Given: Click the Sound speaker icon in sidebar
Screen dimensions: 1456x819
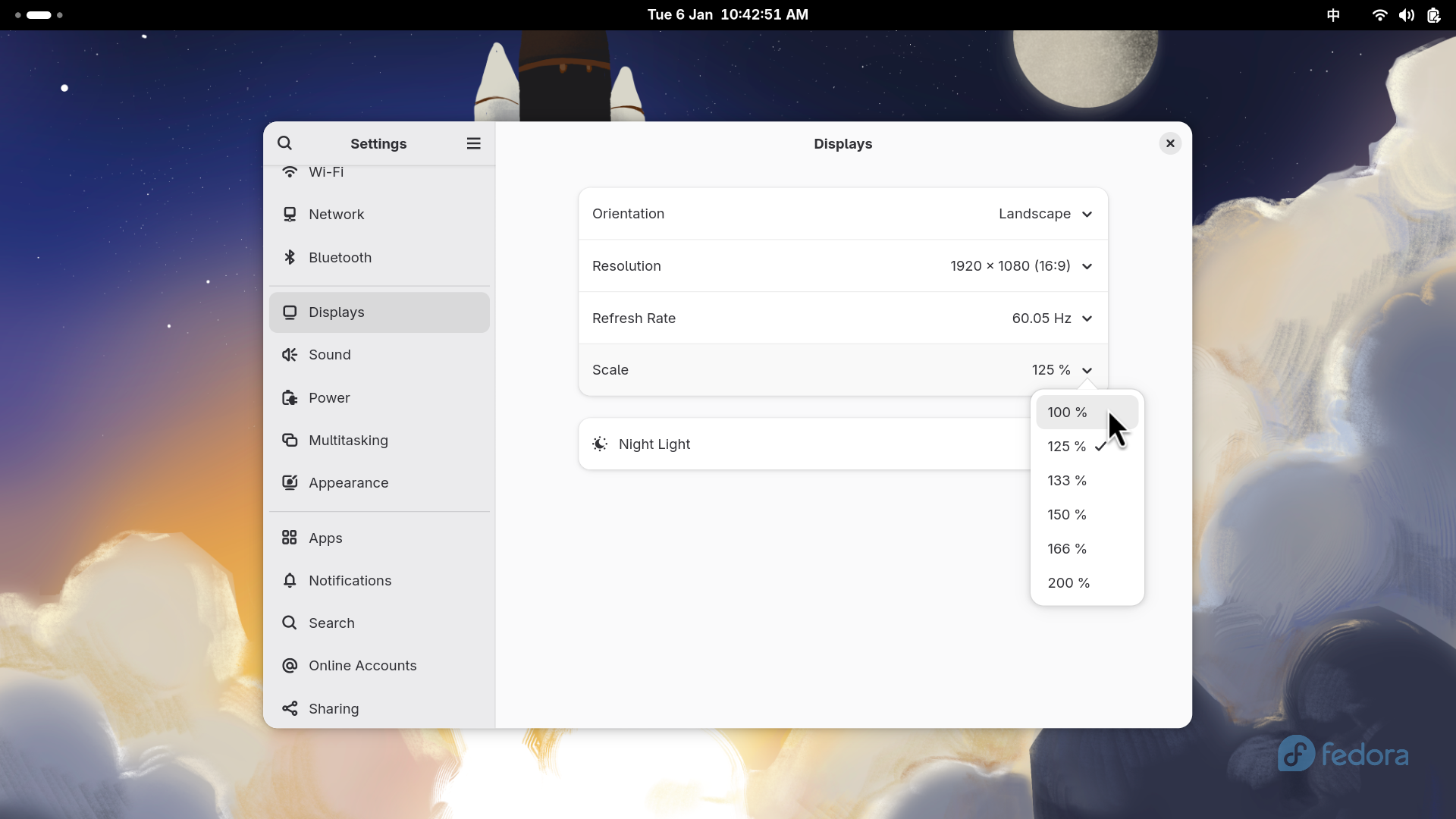Looking at the screenshot, I should click(x=290, y=355).
